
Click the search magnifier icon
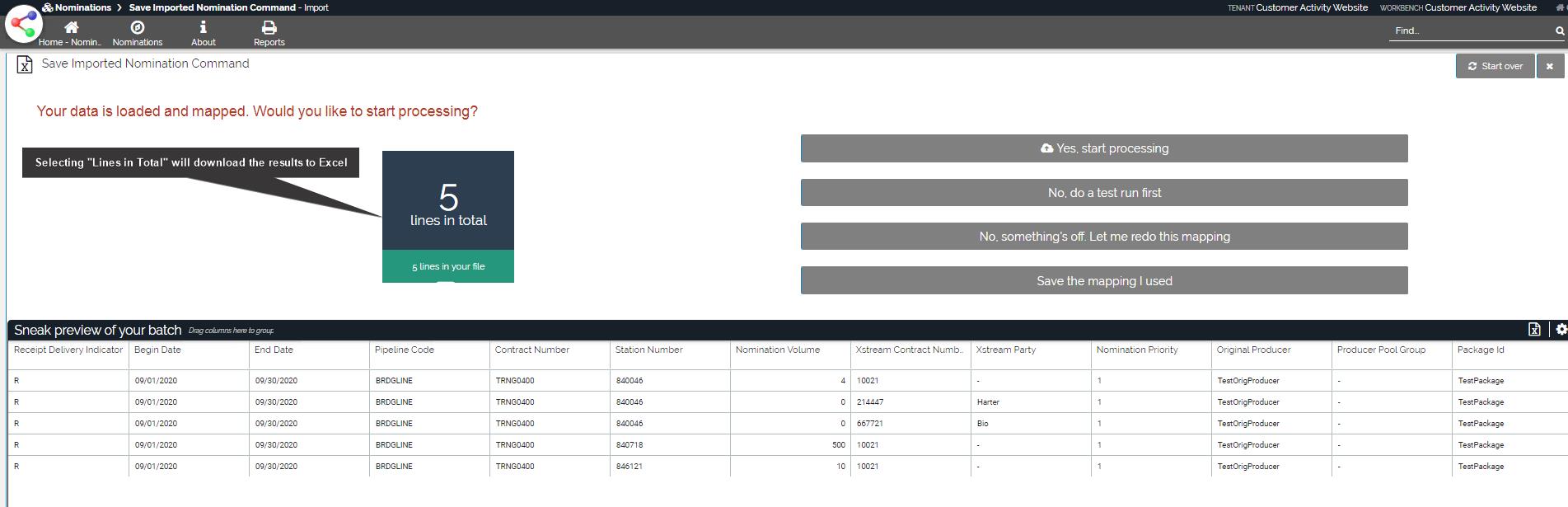(x=1559, y=31)
